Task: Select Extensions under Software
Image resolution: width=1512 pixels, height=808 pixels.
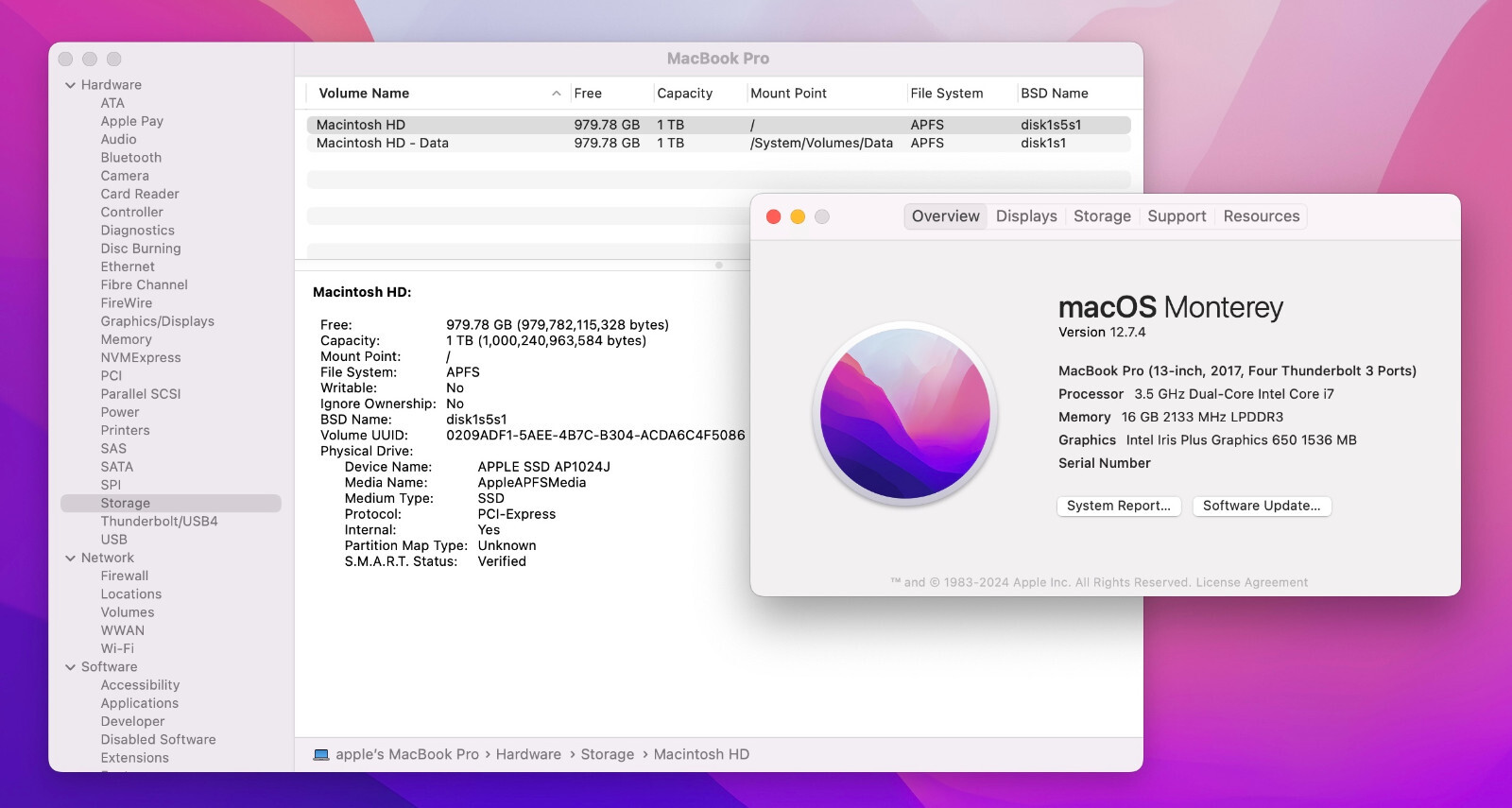Action: [x=135, y=758]
